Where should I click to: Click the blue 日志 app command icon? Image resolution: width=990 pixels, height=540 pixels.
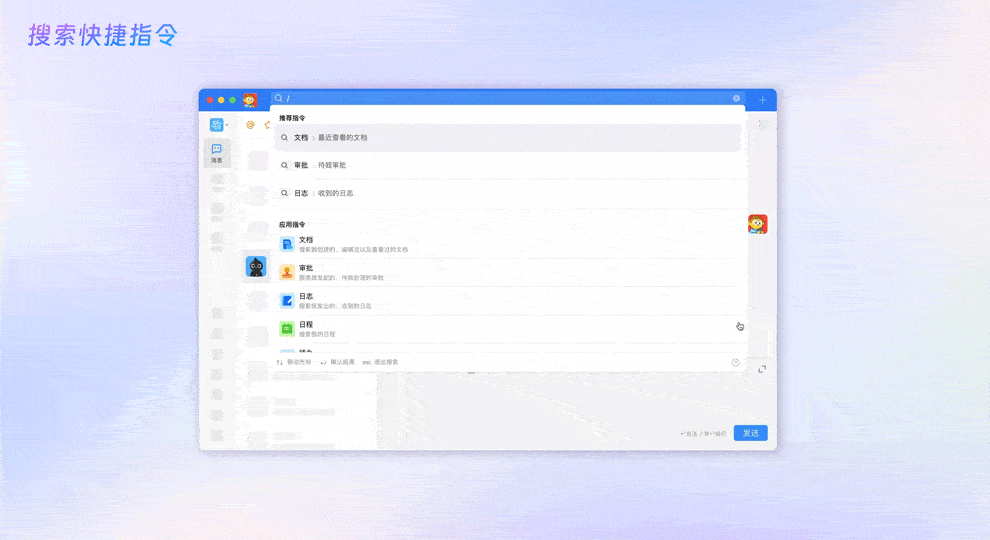click(x=287, y=300)
